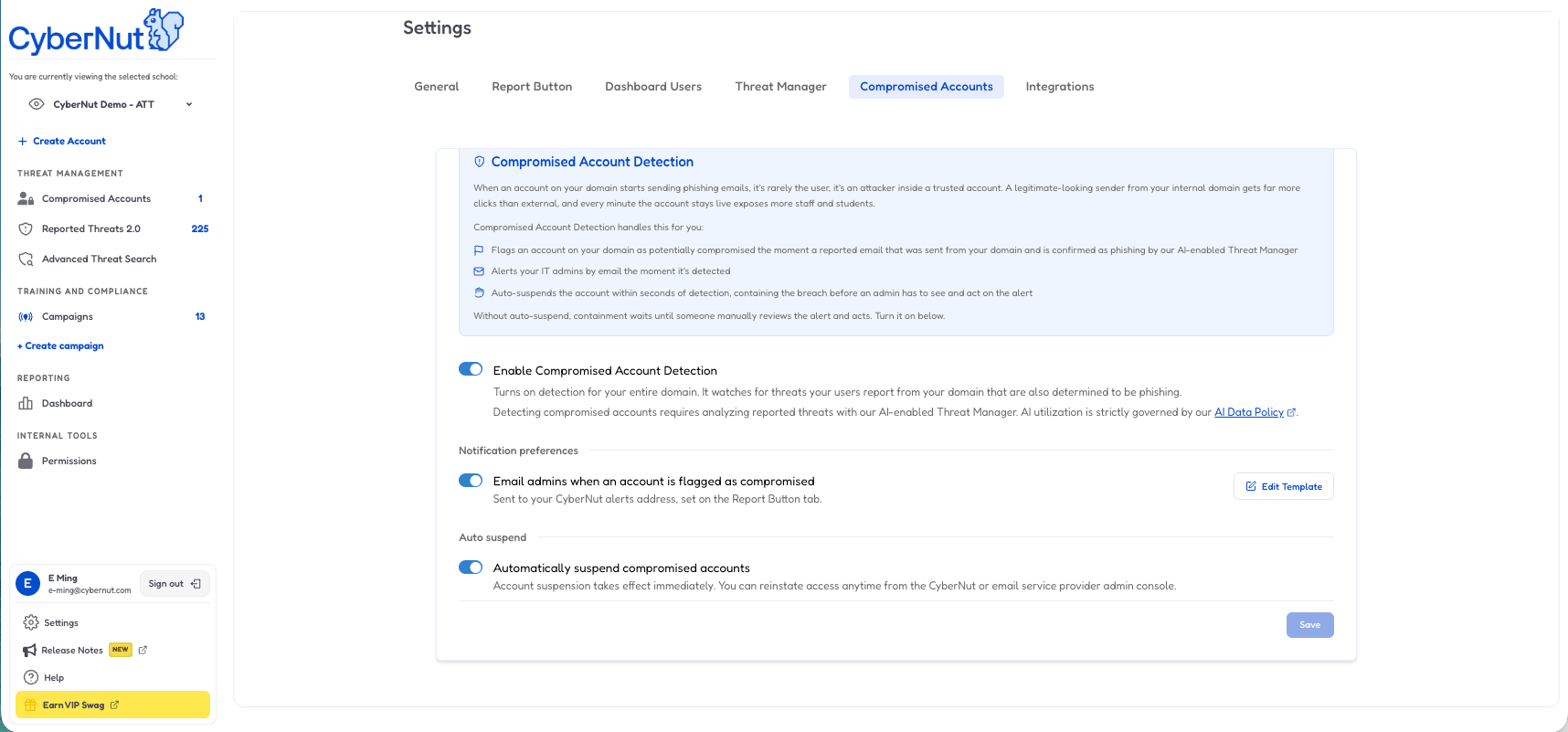Click the external link icon beside Release Notes
Viewport: 1568px width, 732px height.
[x=143, y=650]
